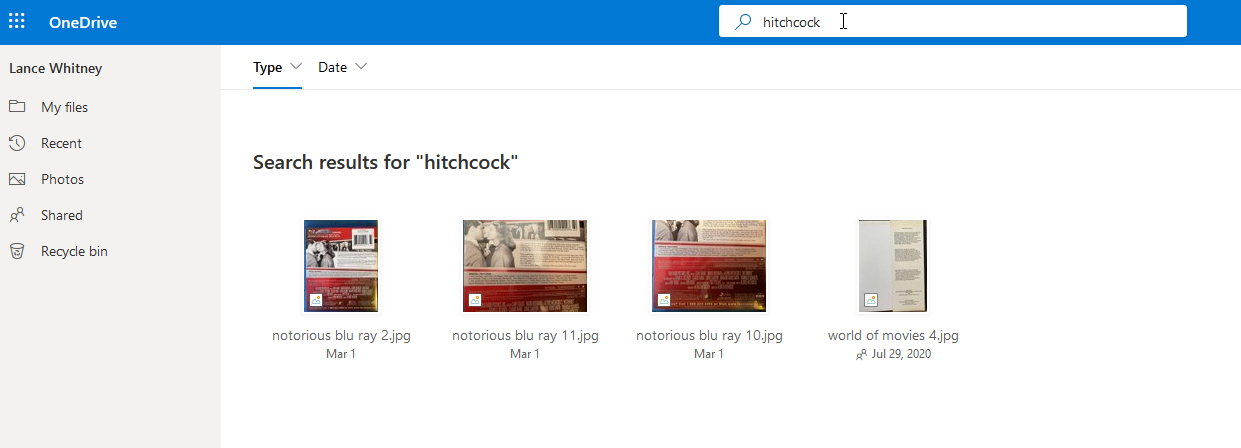This screenshot has width=1241, height=448.
Task: Click the Date filter chevron arrow
Action: 361,67
